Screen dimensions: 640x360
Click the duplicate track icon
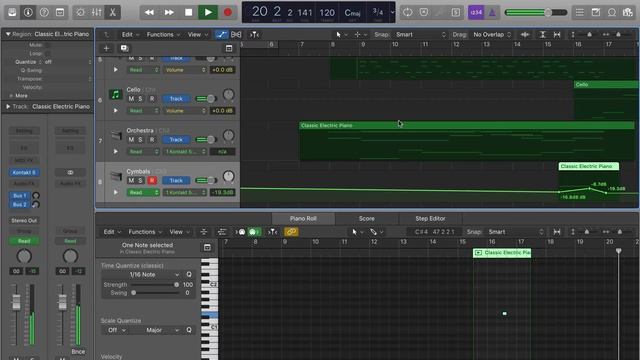point(124,49)
